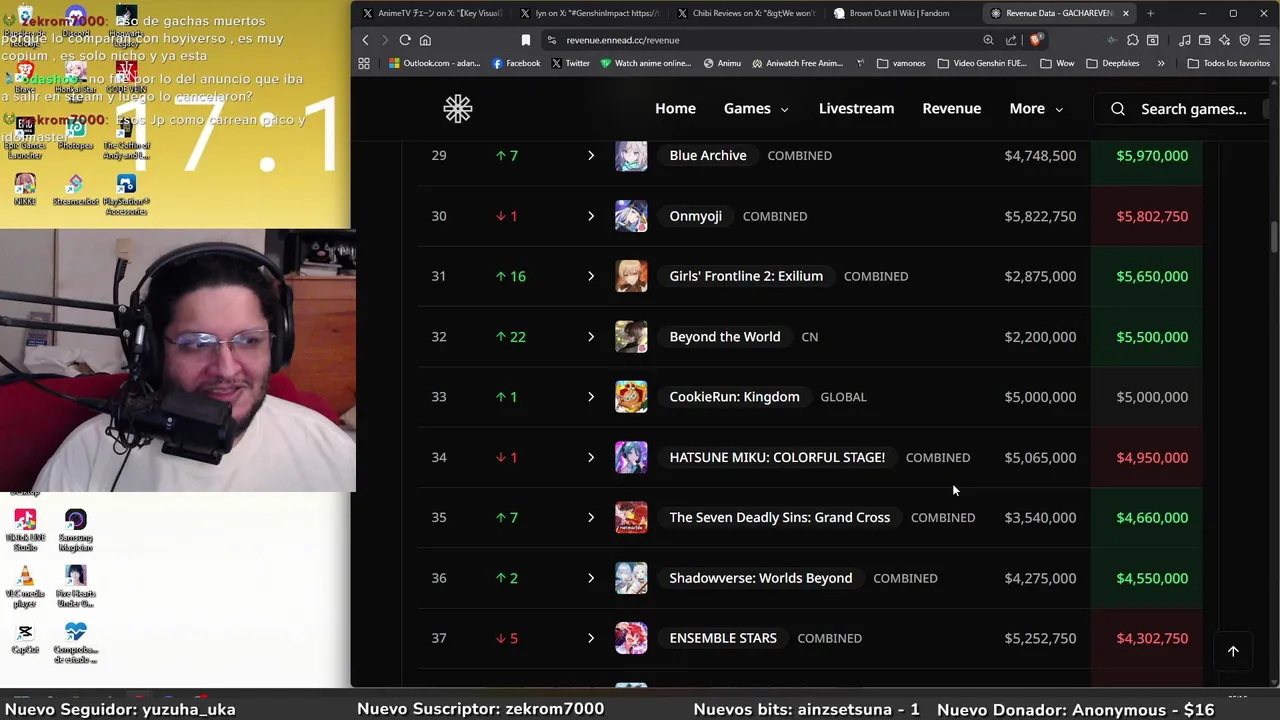Click the Brave shields lion icon
Viewport: 1280px width, 720px height.
[x=1036, y=40]
